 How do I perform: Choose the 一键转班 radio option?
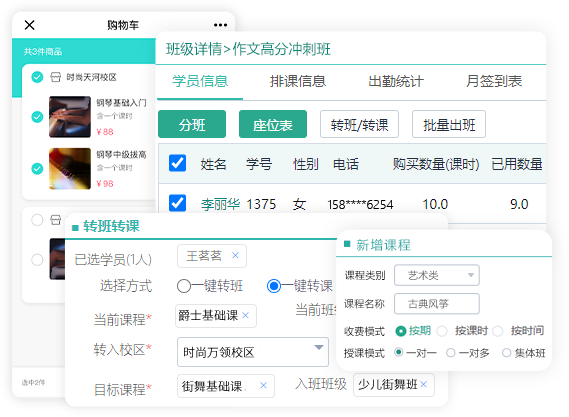click(x=184, y=286)
